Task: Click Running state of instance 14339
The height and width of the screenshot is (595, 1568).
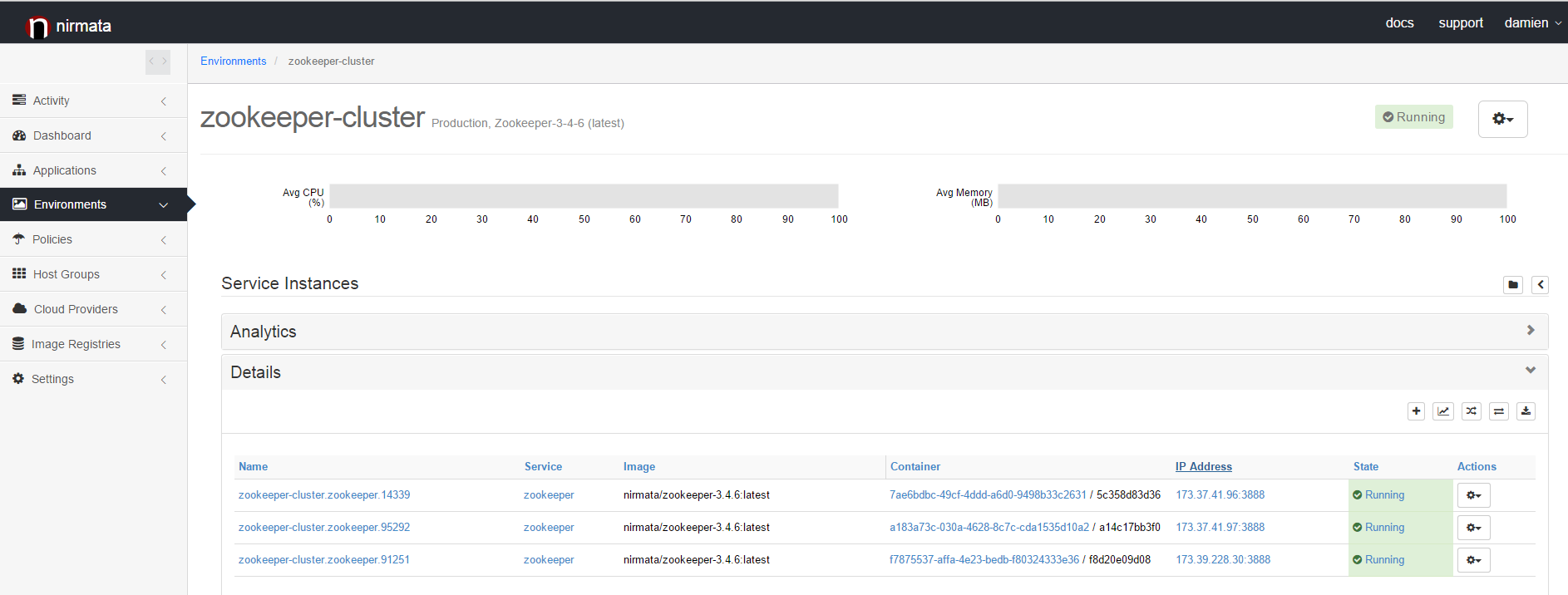Action: 1378,495
